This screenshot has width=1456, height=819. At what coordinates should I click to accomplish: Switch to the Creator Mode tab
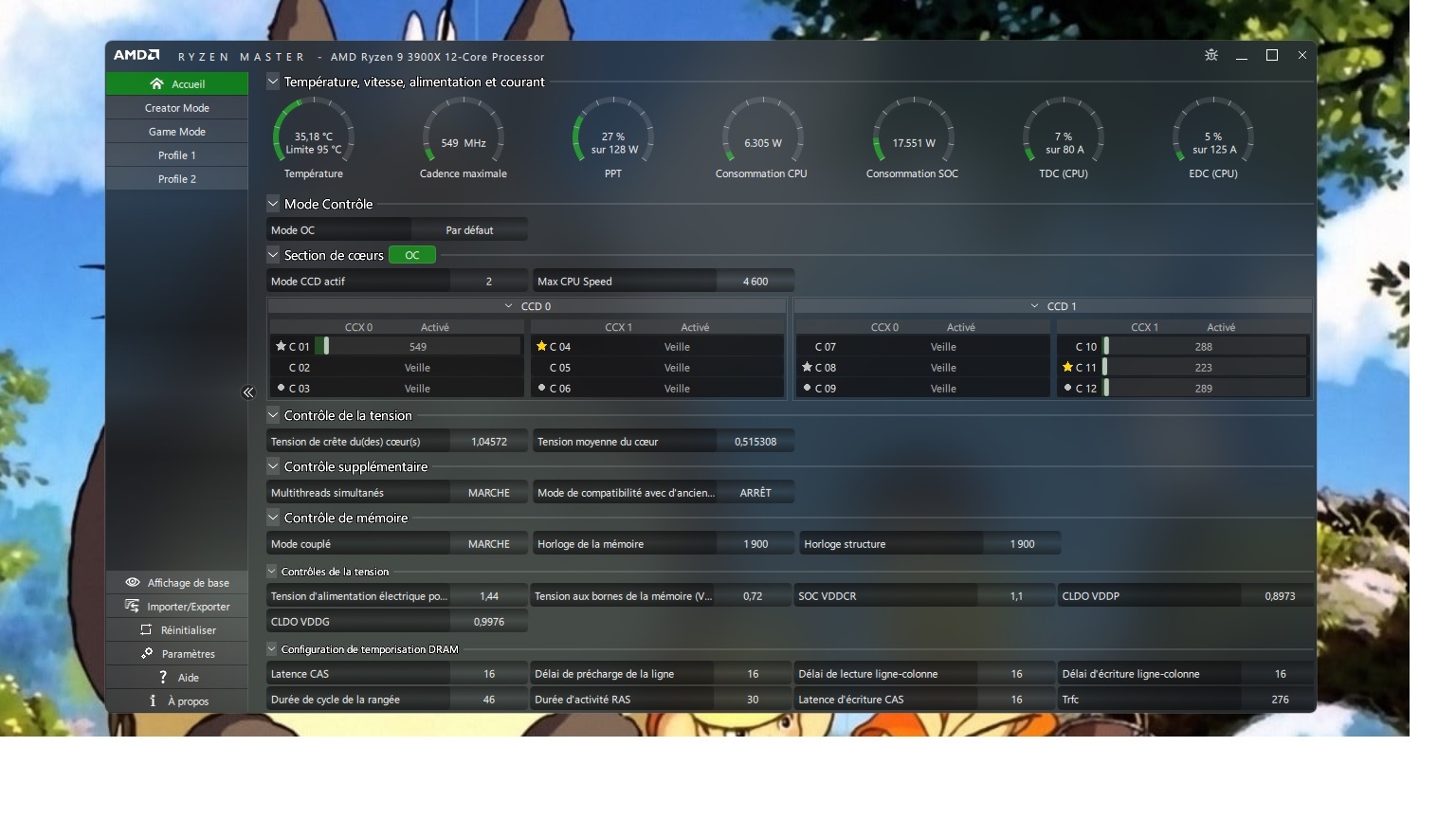tap(177, 108)
